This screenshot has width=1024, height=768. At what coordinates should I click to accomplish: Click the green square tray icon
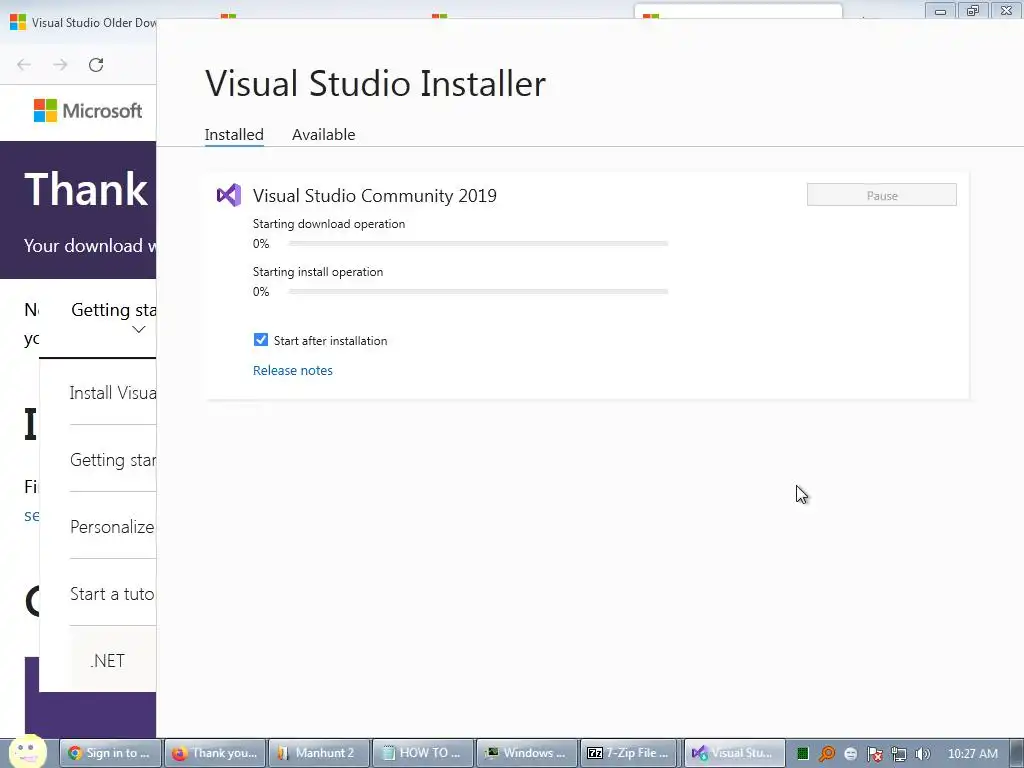point(803,754)
